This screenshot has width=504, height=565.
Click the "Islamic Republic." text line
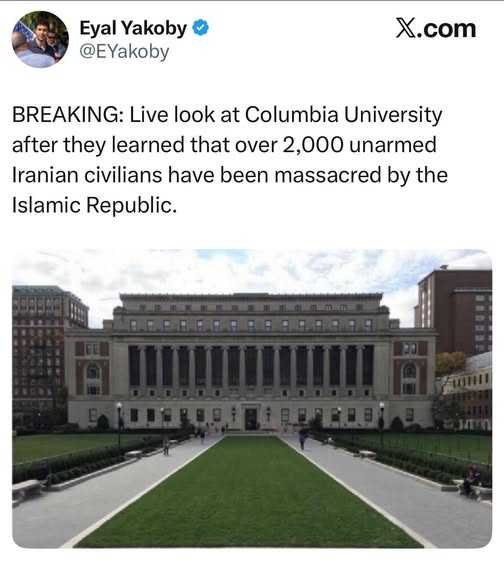[94, 205]
